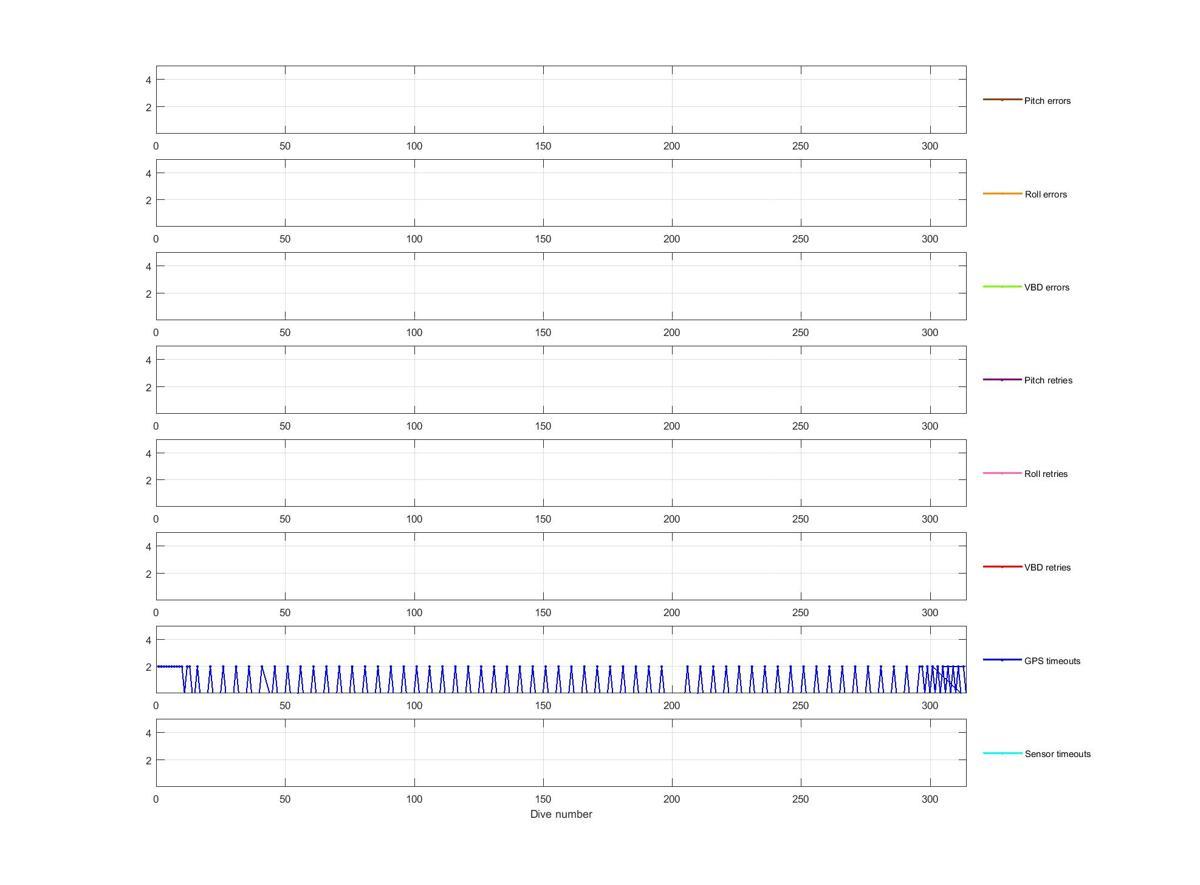Click the Roll retries legend label
The height and width of the screenshot is (885, 1200).
(1046, 474)
